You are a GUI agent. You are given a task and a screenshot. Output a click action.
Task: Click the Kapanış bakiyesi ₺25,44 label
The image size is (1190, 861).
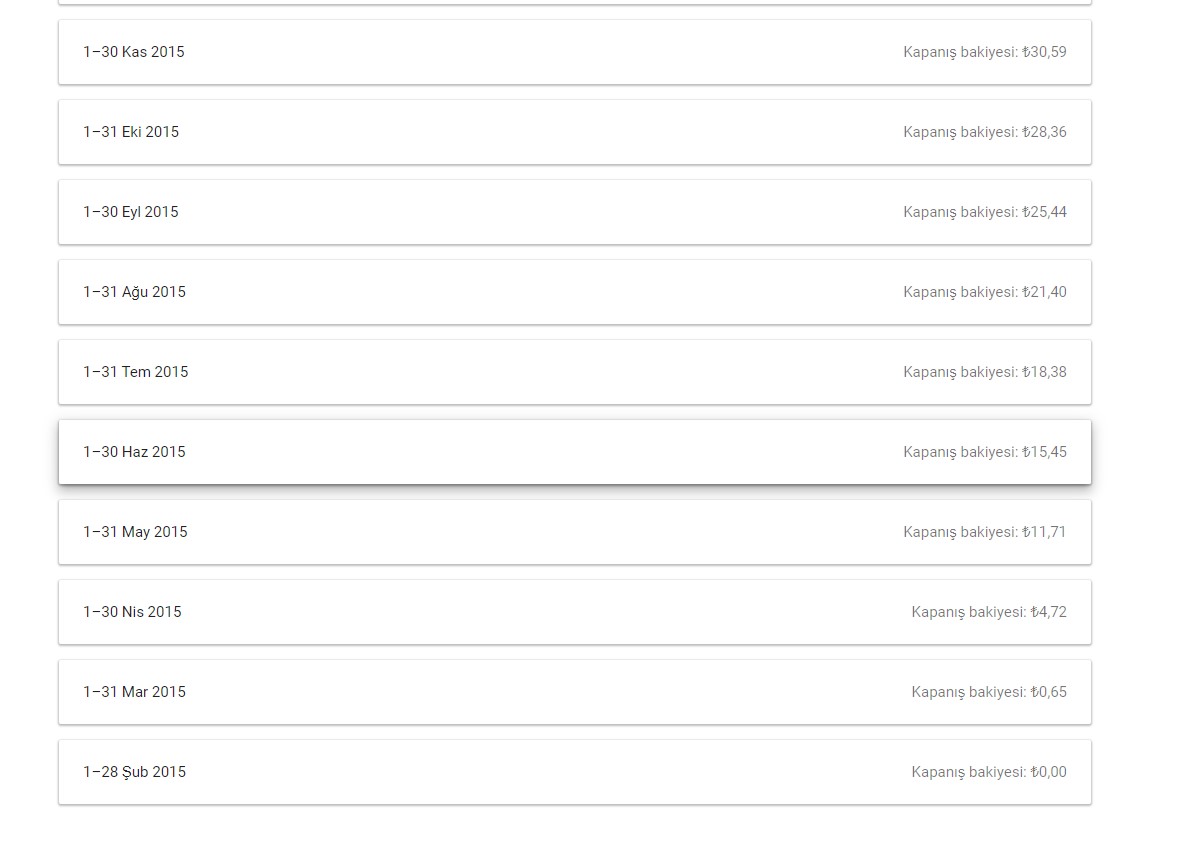pyautogui.click(x=985, y=212)
